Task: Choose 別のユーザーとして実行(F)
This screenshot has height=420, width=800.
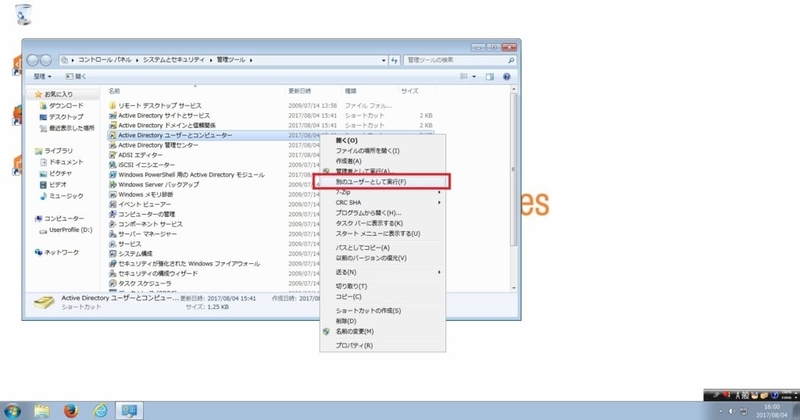Action: [383, 182]
